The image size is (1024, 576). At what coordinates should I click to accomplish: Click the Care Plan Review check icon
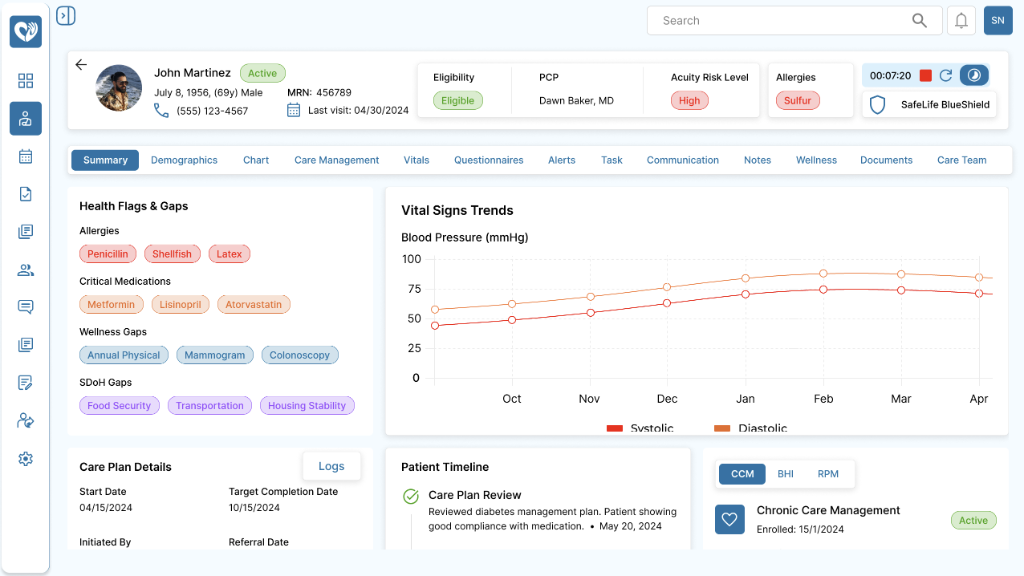point(411,496)
